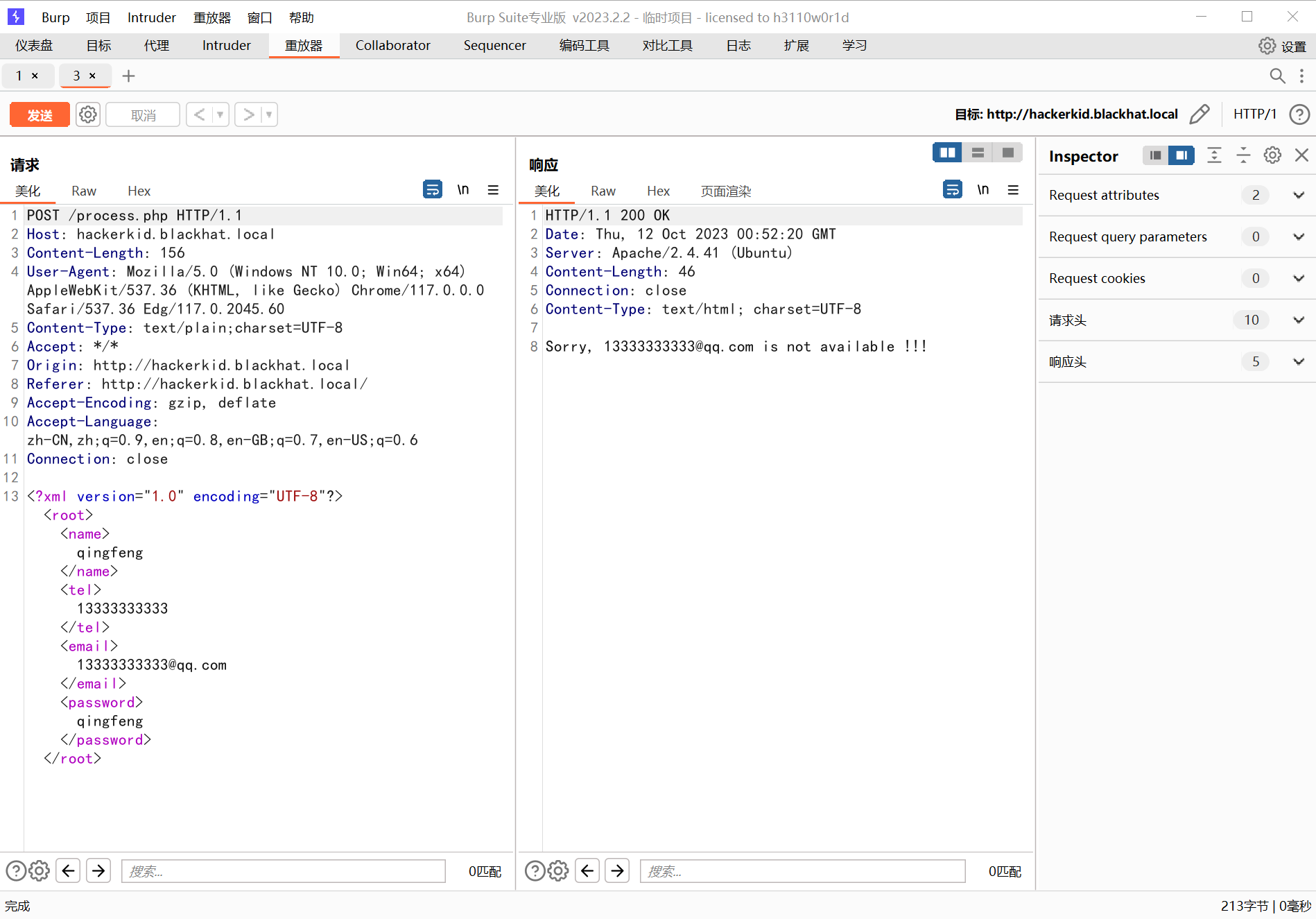Open the 扩展 extensions tab

[x=796, y=46]
